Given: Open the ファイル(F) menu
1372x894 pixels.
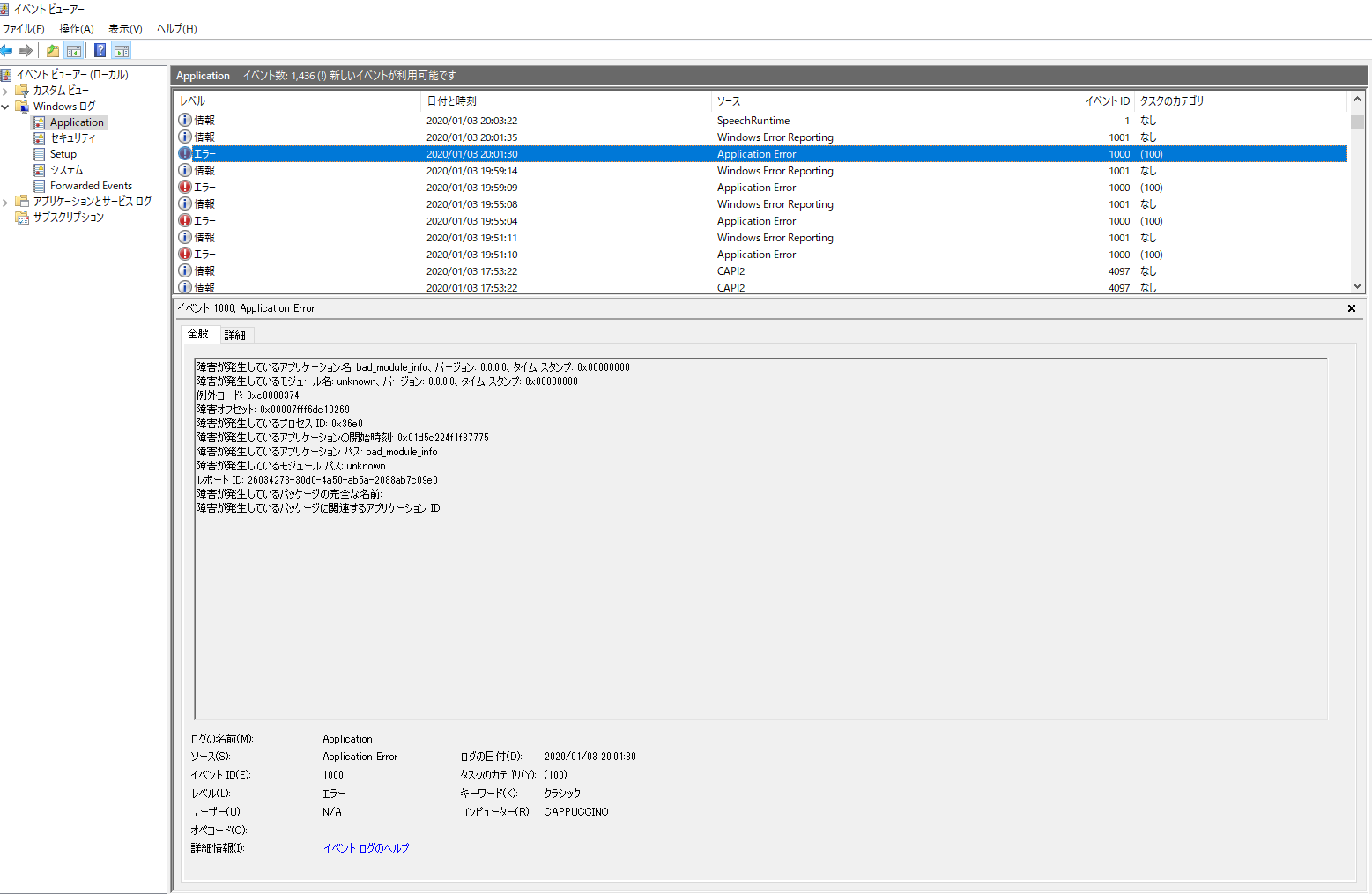Looking at the screenshot, I should pyautogui.click(x=24, y=29).
